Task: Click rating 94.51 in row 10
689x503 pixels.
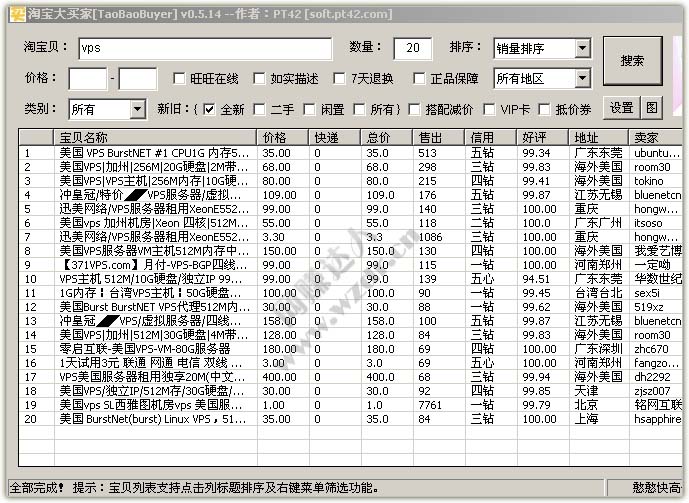Action: click(536, 279)
